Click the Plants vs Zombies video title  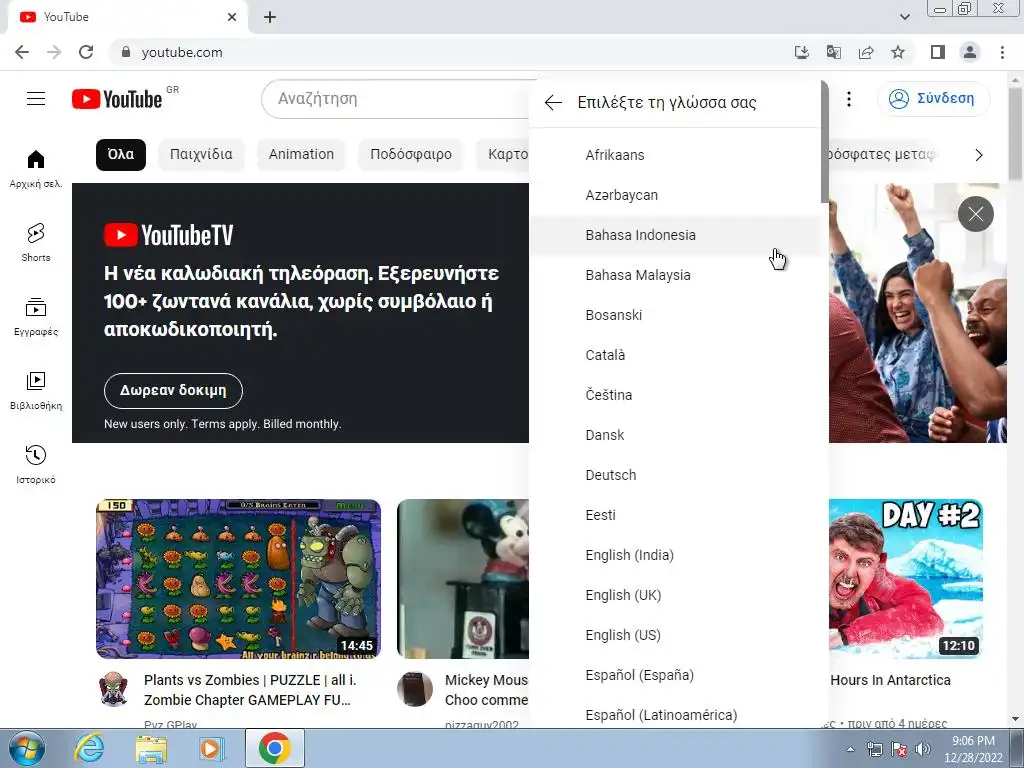pyautogui.click(x=250, y=690)
